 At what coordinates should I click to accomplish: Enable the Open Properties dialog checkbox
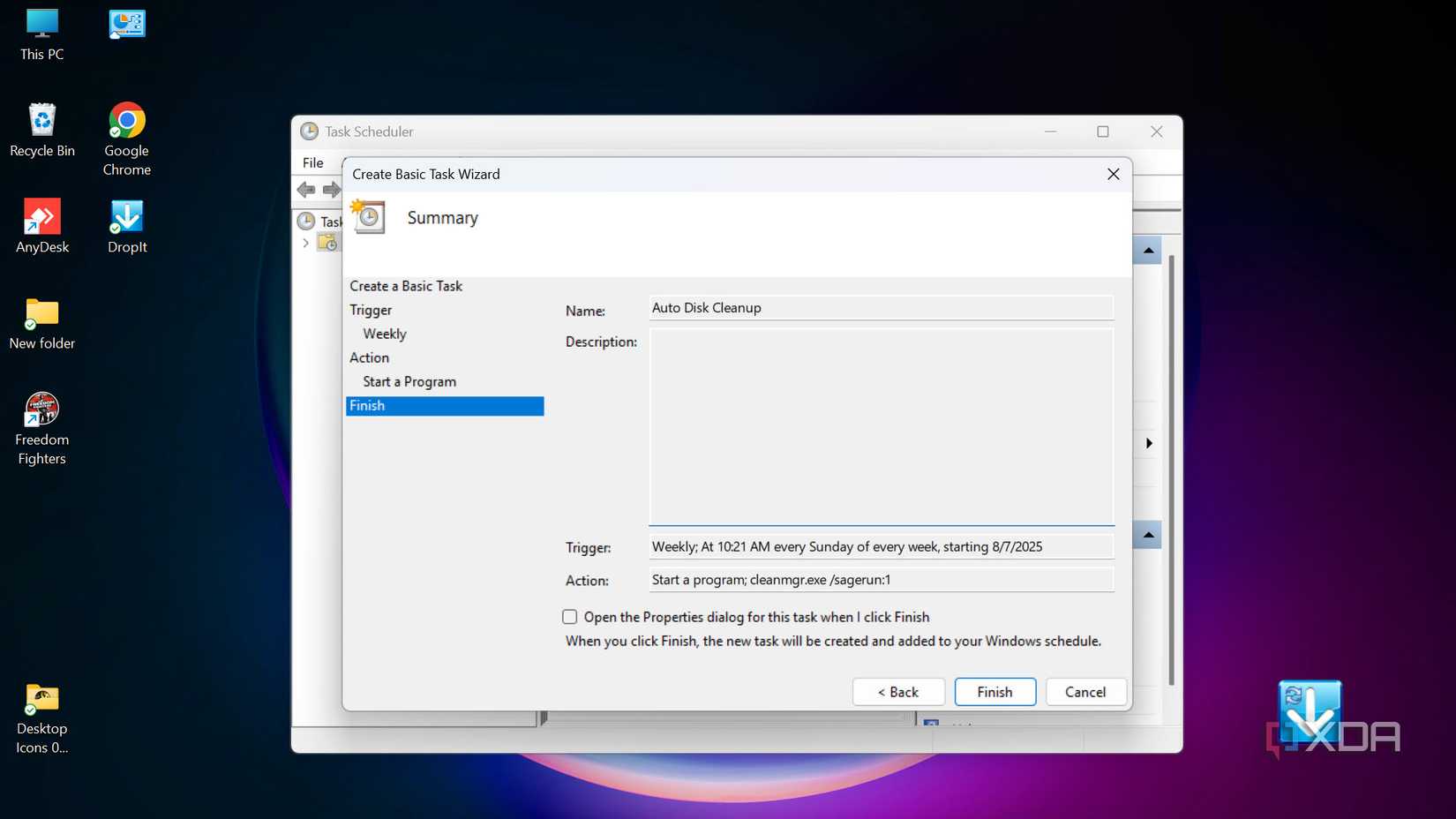569,616
